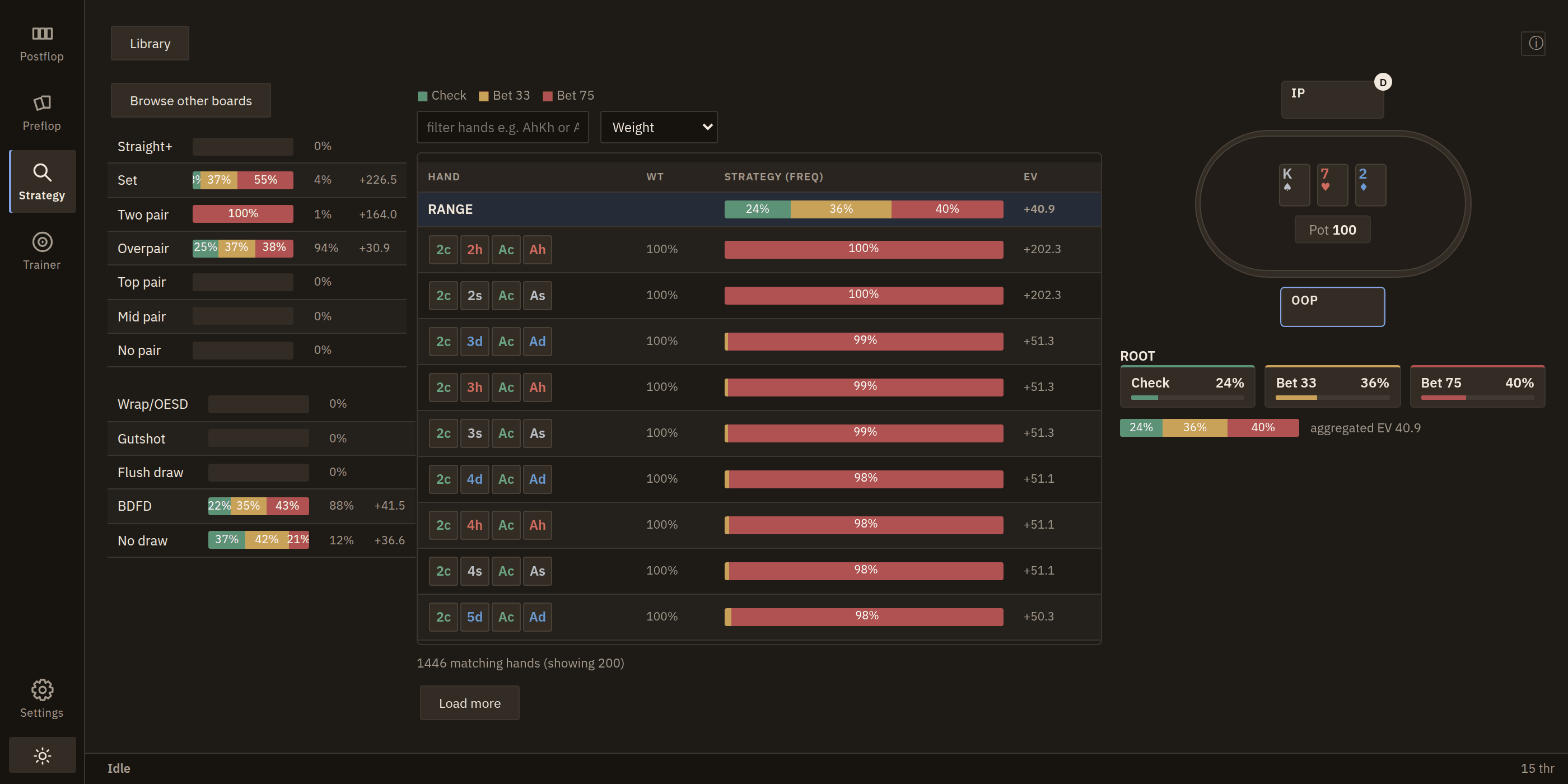Open the Preflop cards icon
This screenshot has height=784, width=1568.
[42, 102]
